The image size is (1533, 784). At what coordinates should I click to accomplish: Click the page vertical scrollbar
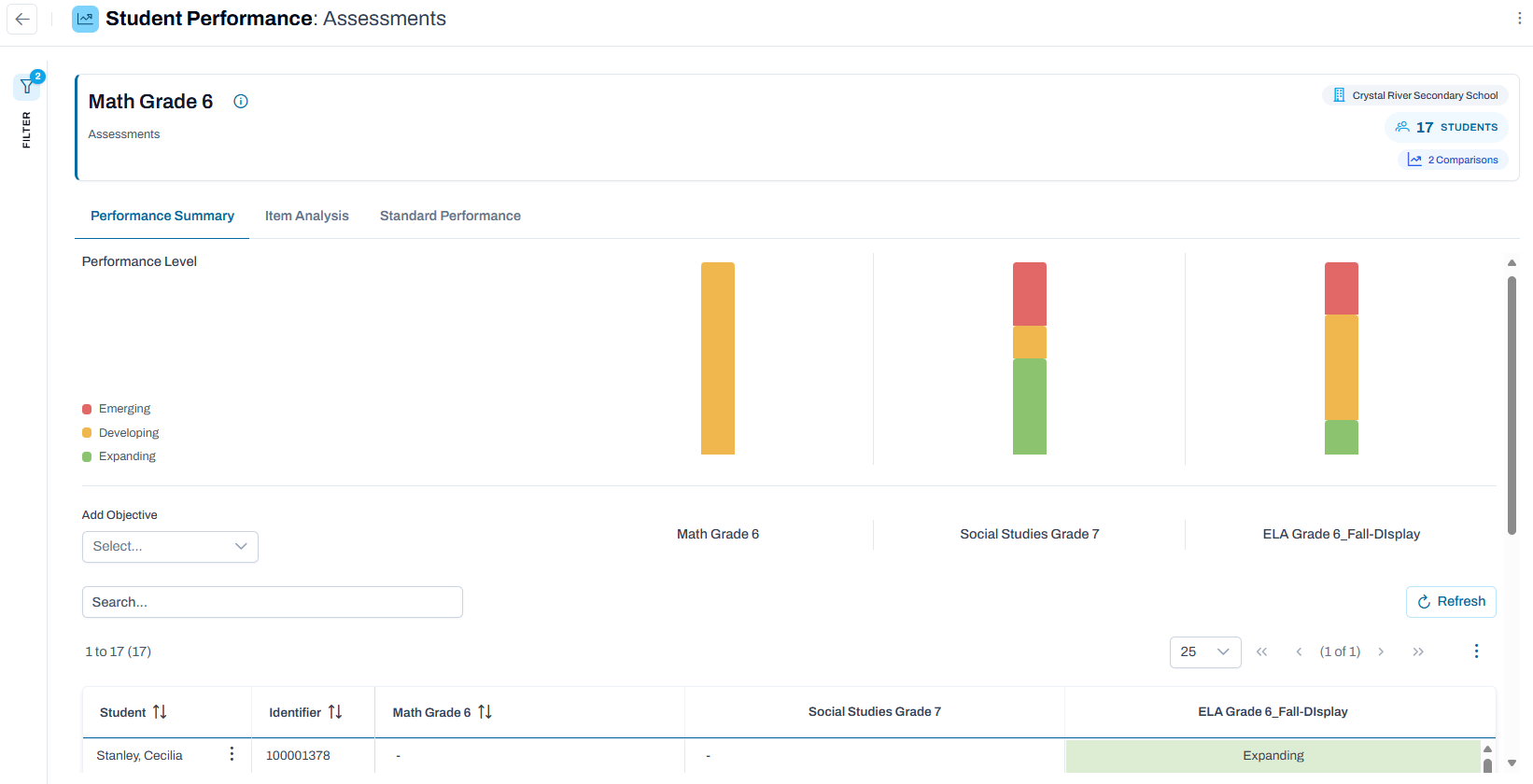(x=1512, y=405)
